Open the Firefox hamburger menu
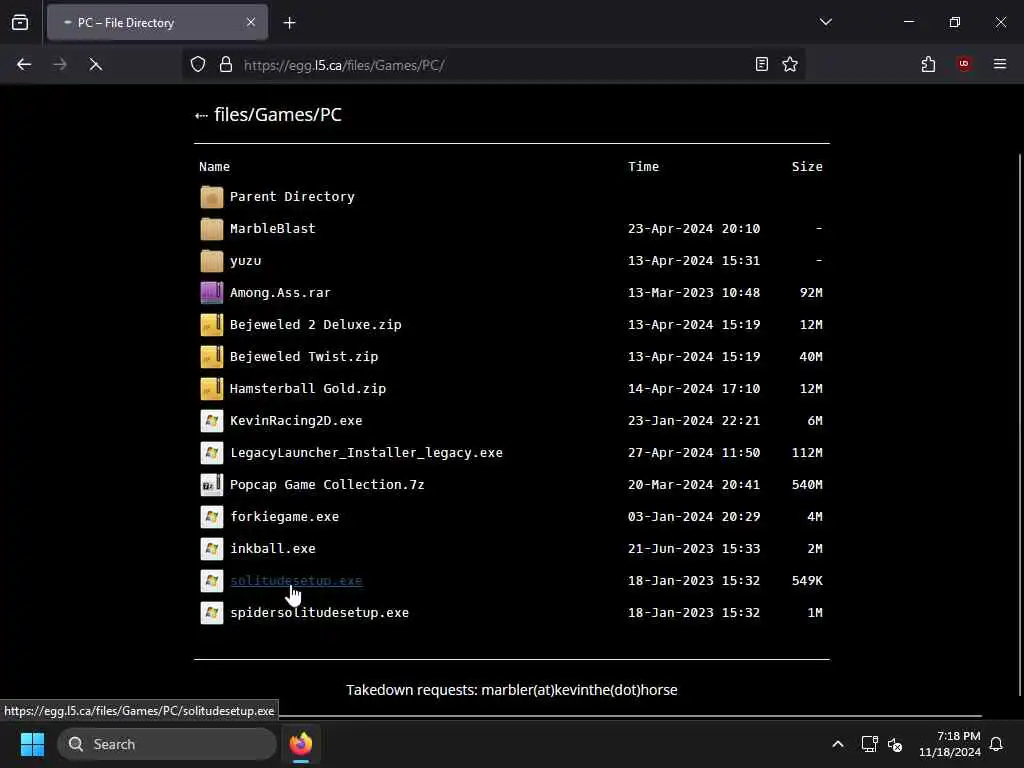The image size is (1024, 768). click(1000, 64)
